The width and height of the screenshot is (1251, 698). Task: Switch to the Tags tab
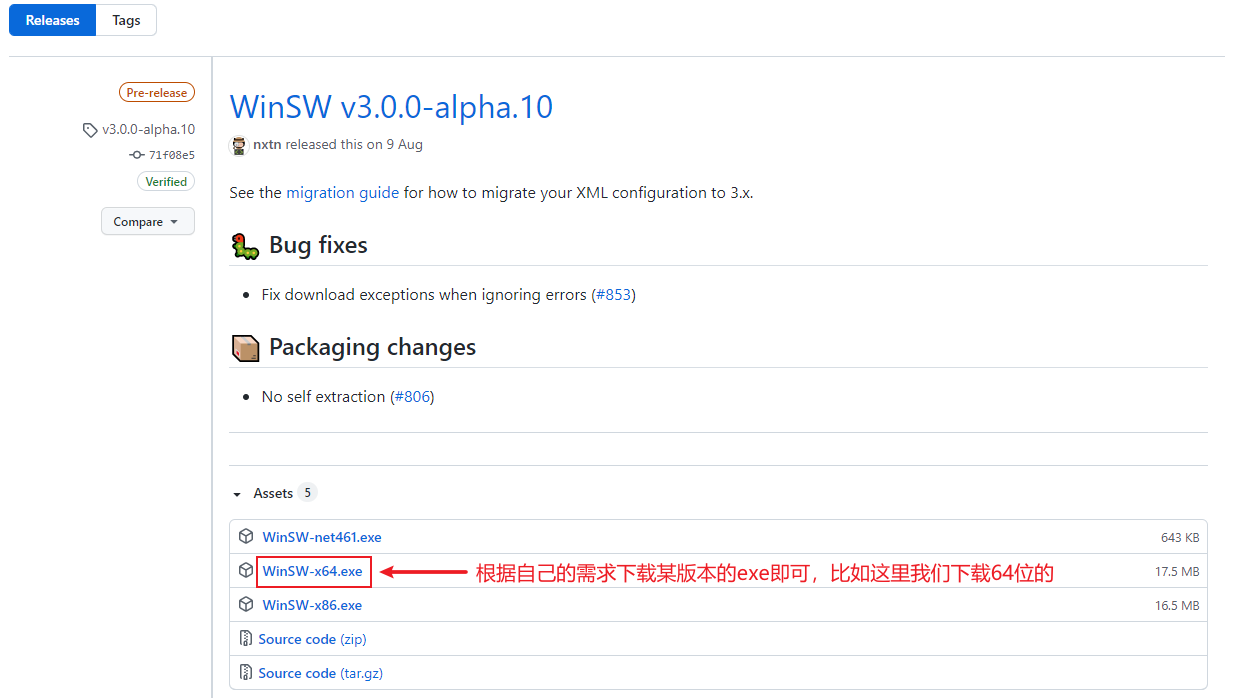126,20
